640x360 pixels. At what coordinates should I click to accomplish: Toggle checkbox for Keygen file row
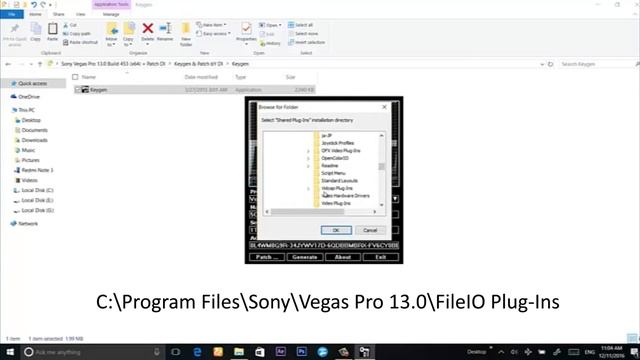[x=77, y=89]
